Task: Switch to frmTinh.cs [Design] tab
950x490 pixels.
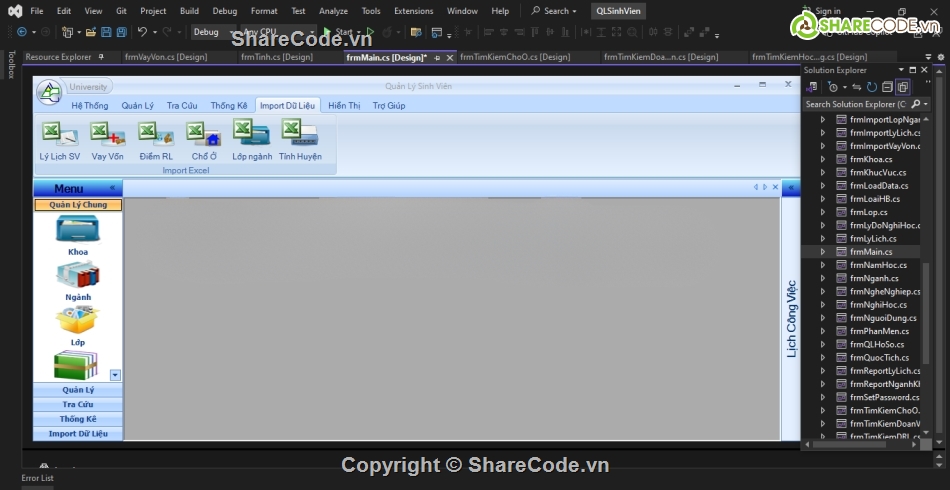Action: pyautogui.click(x=277, y=57)
